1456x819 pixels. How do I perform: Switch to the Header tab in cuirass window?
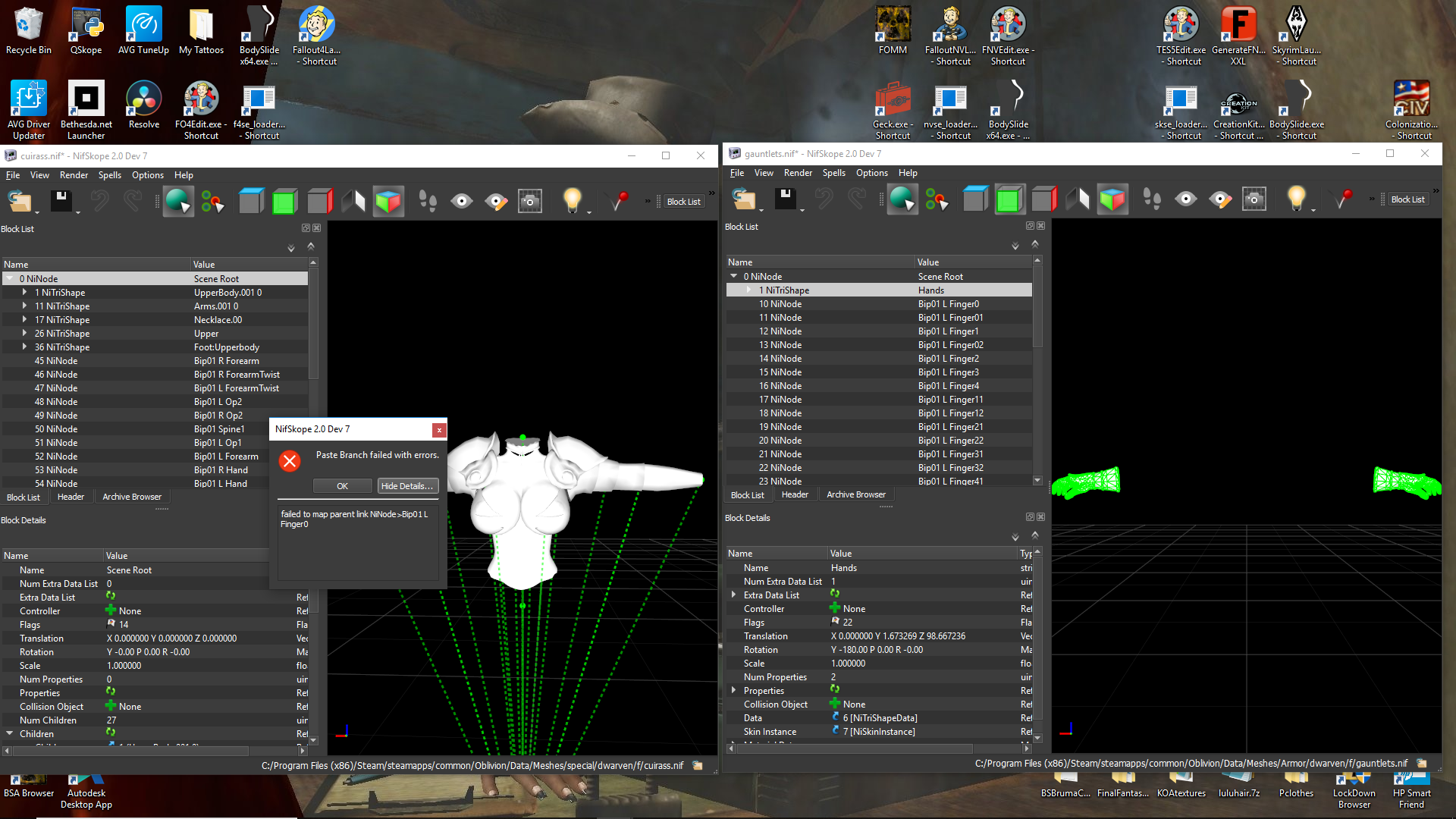pos(71,497)
